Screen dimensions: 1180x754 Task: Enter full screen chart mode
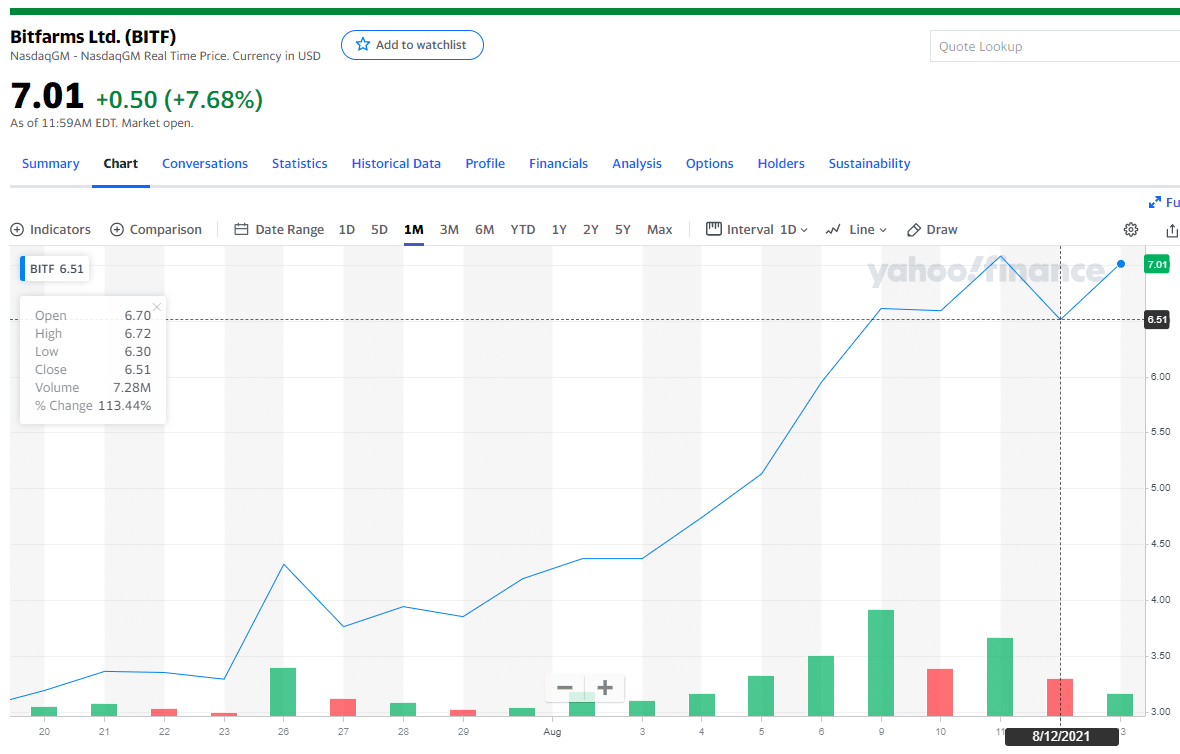tap(1163, 202)
